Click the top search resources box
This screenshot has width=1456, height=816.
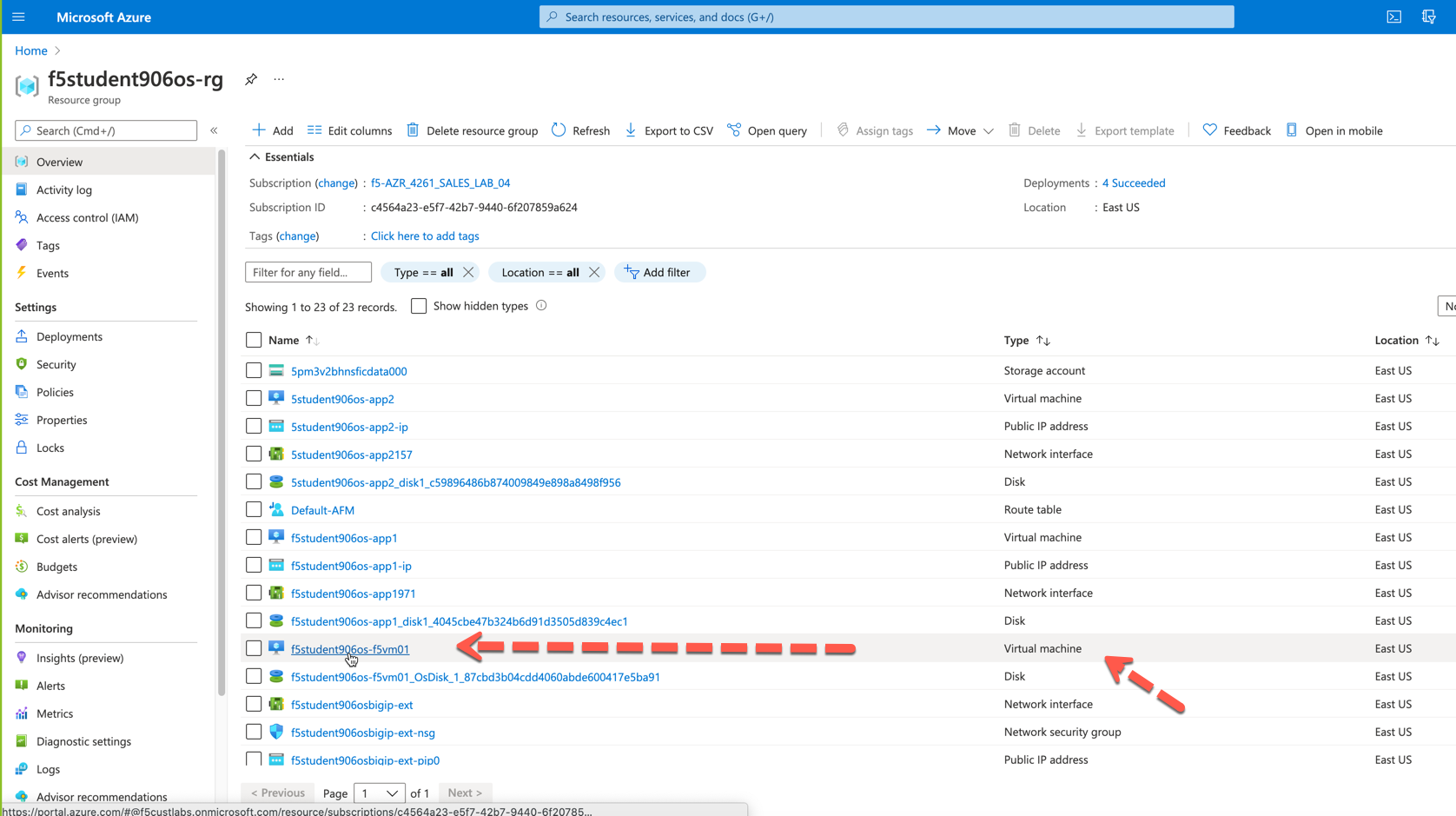pos(886,17)
